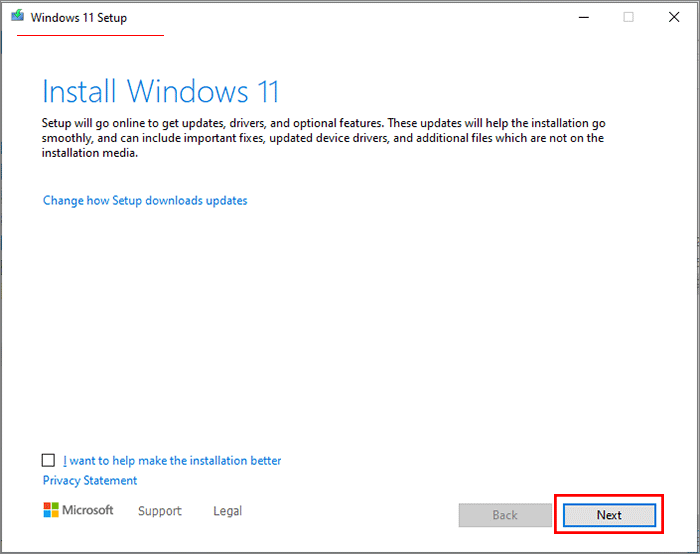Click the paragraph beginning 'Setup will go online'
Viewport: 700px width, 554px height.
(324, 138)
